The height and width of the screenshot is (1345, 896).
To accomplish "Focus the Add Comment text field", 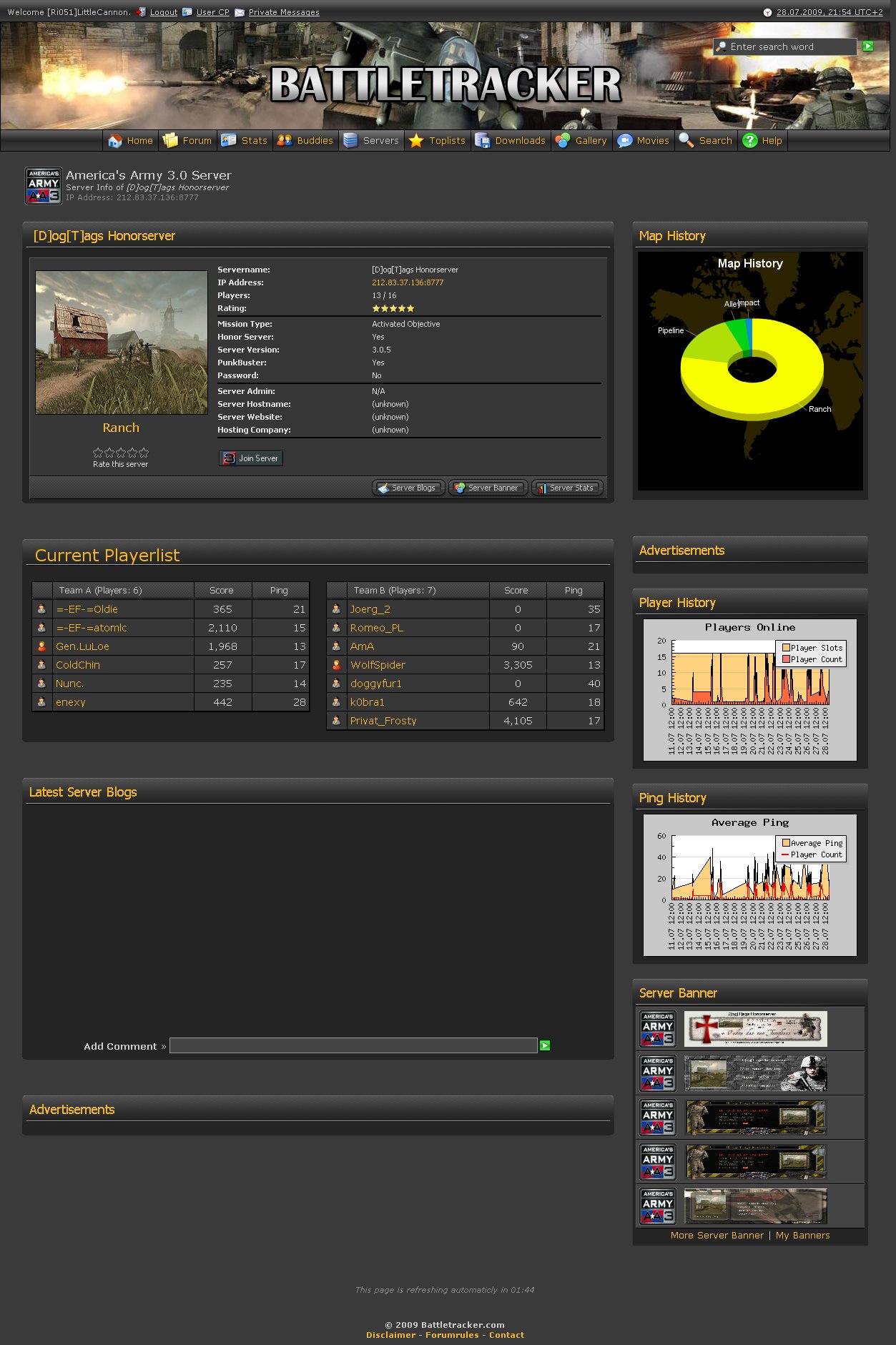I will pyautogui.click(x=353, y=1045).
